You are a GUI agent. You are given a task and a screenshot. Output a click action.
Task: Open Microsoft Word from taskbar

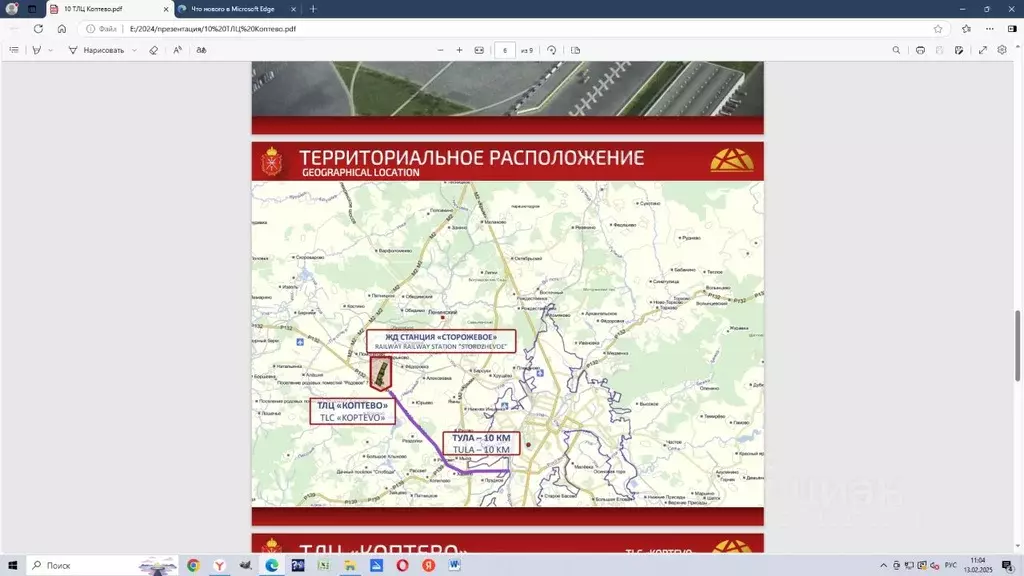point(455,566)
